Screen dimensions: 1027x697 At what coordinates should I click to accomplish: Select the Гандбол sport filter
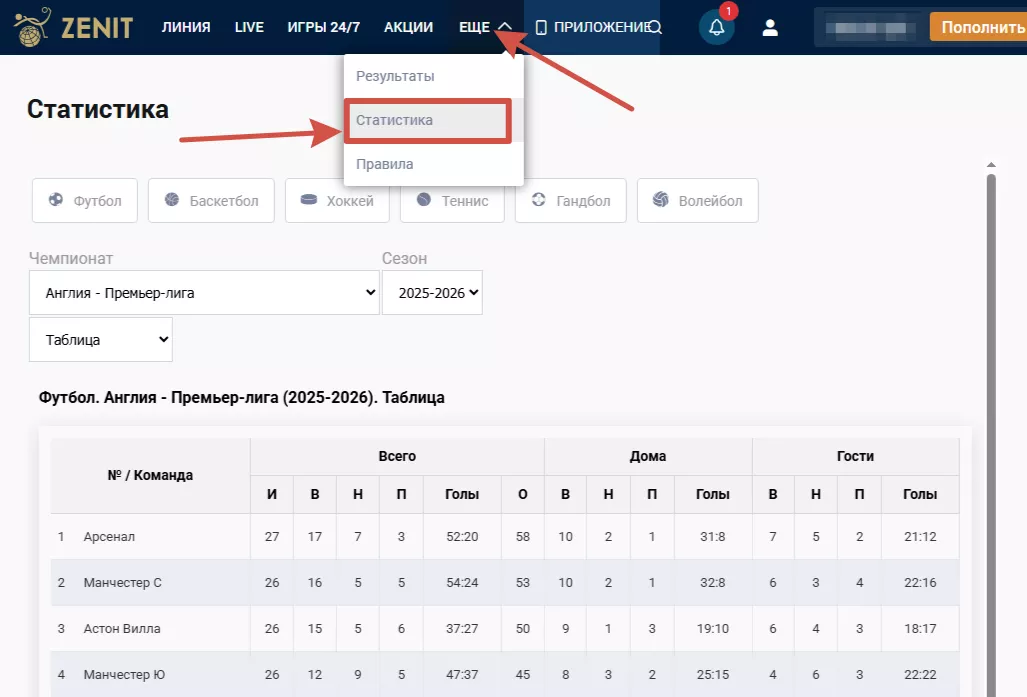(x=570, y=201)
